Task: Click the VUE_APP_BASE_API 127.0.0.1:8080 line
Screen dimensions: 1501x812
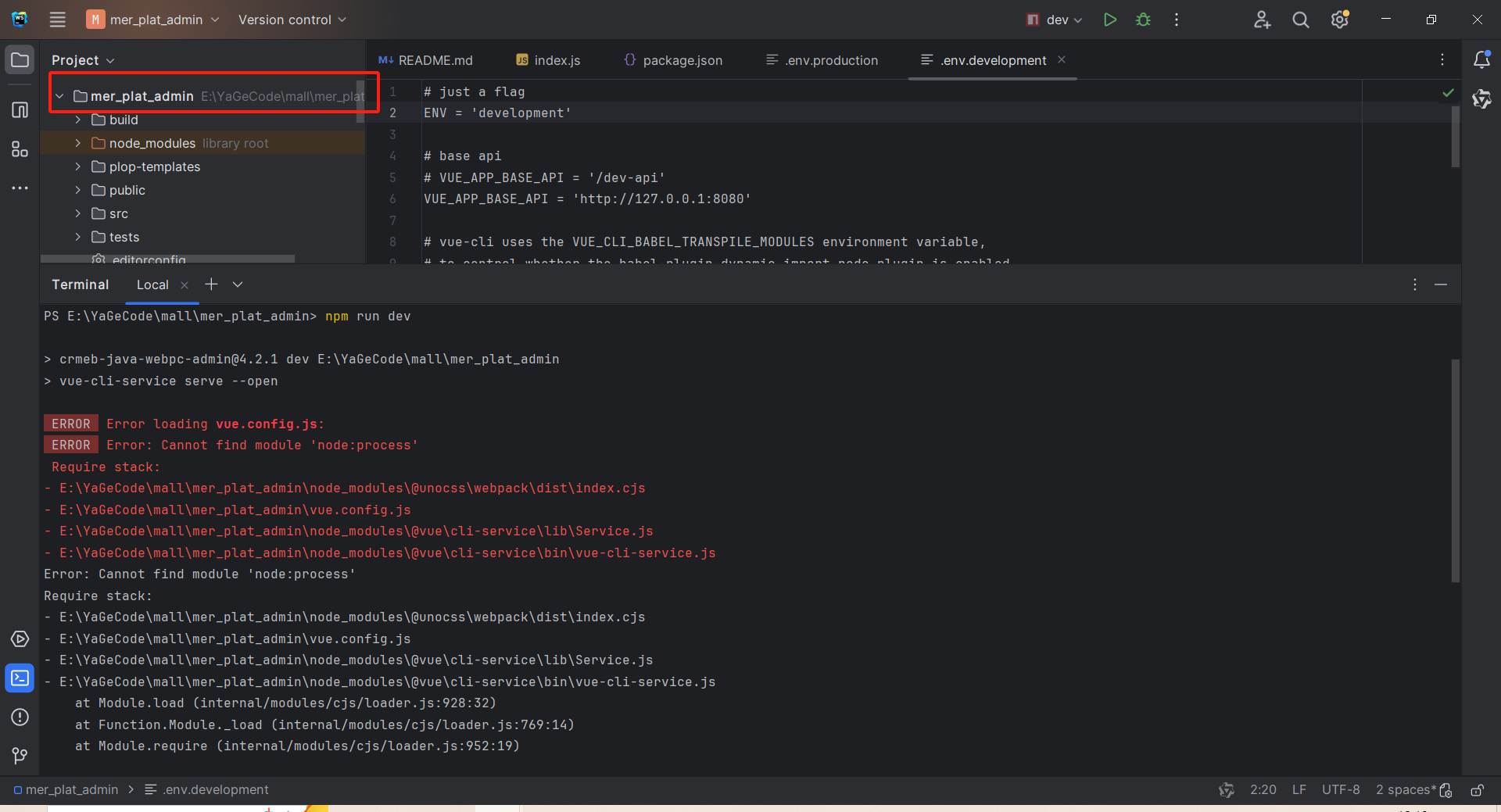Action: point(587,199)
